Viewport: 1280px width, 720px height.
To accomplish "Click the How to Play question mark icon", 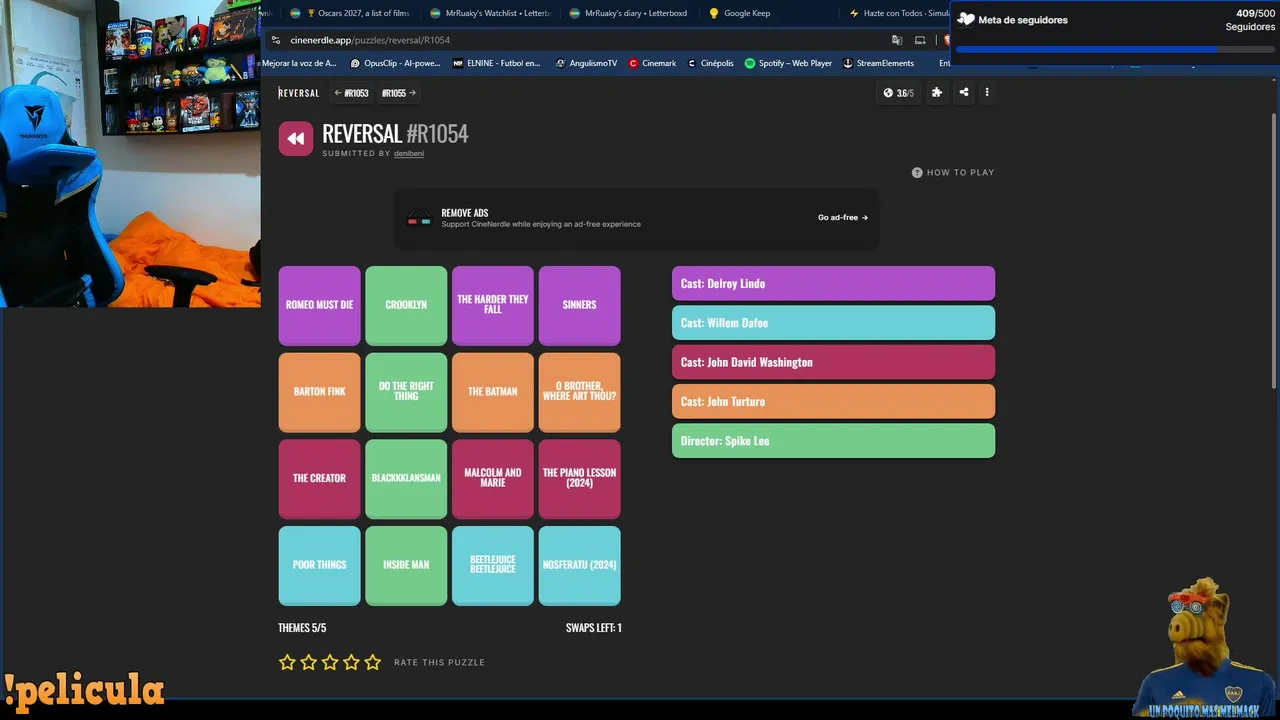I will pos(917,173).
